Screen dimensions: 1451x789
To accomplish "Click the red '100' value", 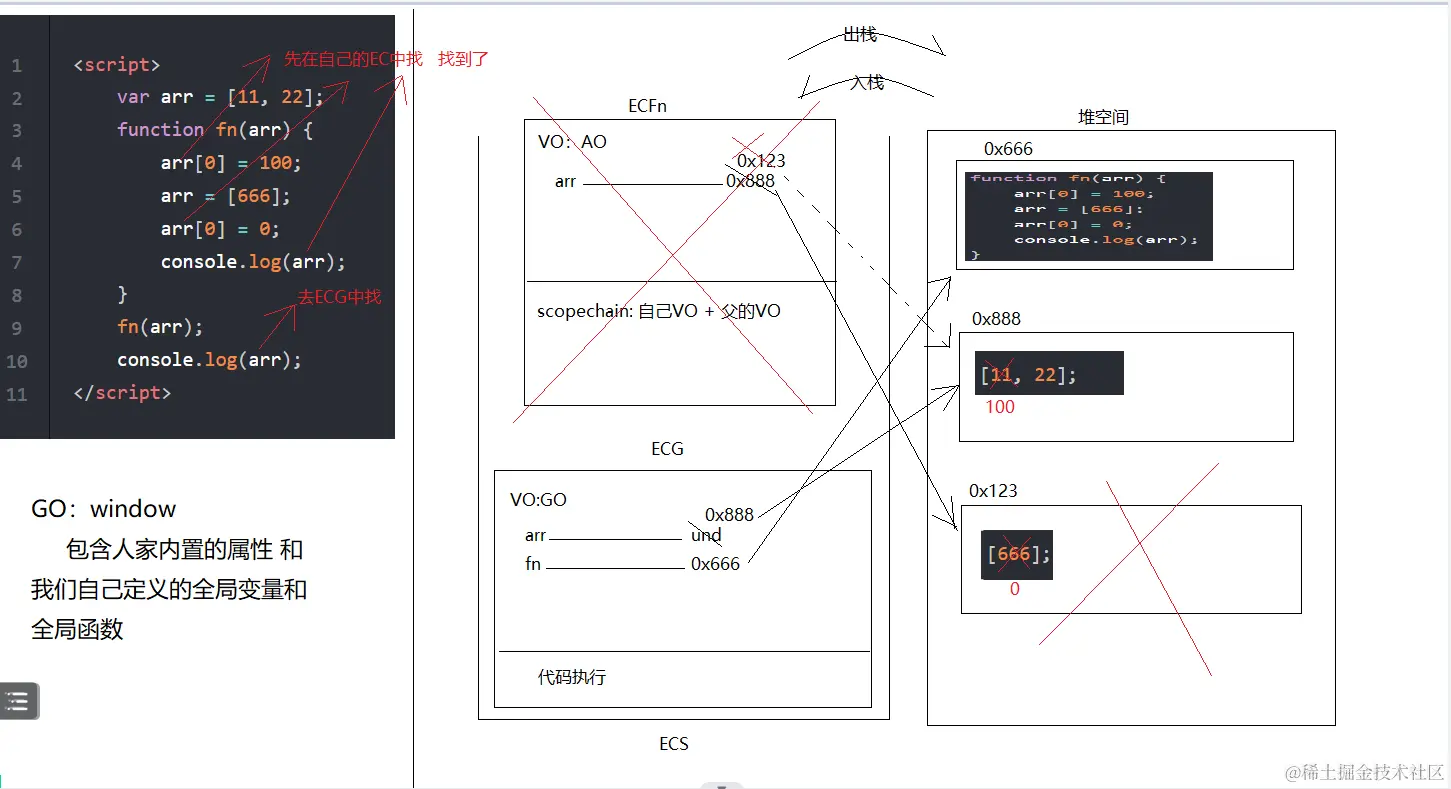I will pos(1000,407).
